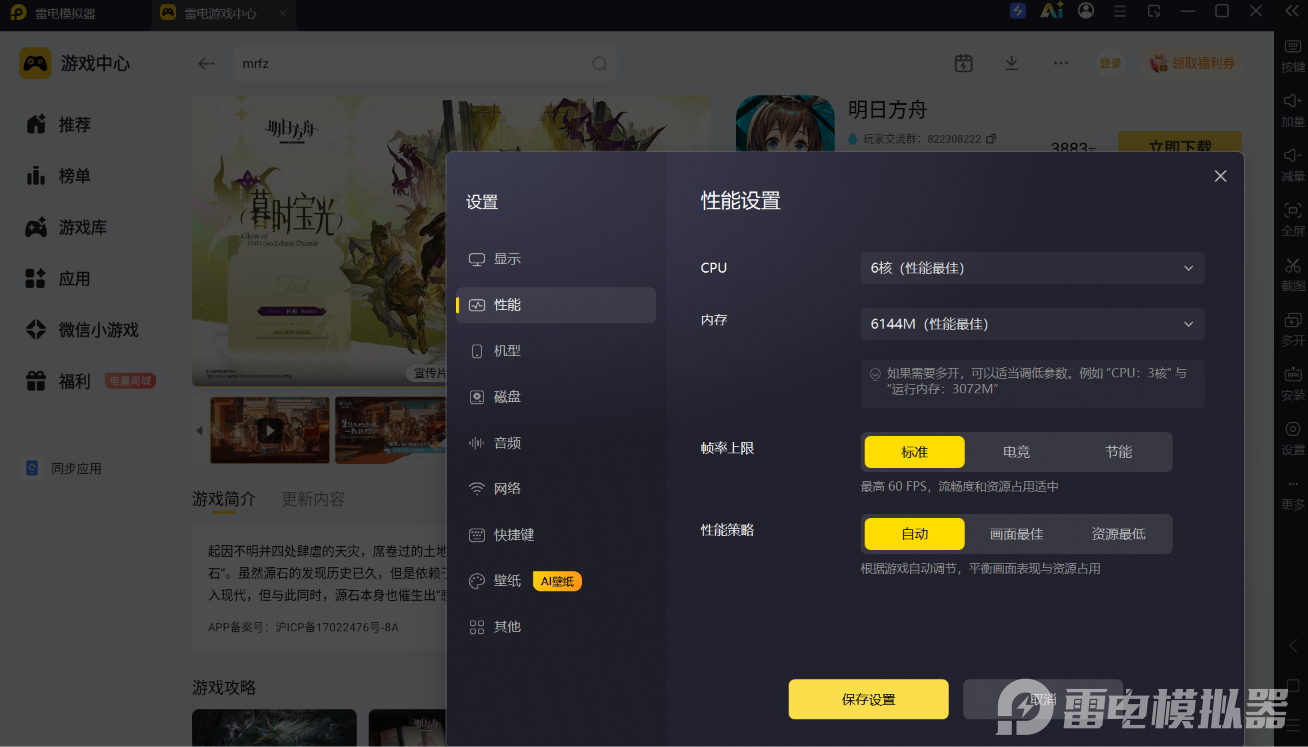Open the calendar reservation icon

click(x=963, y=63)
